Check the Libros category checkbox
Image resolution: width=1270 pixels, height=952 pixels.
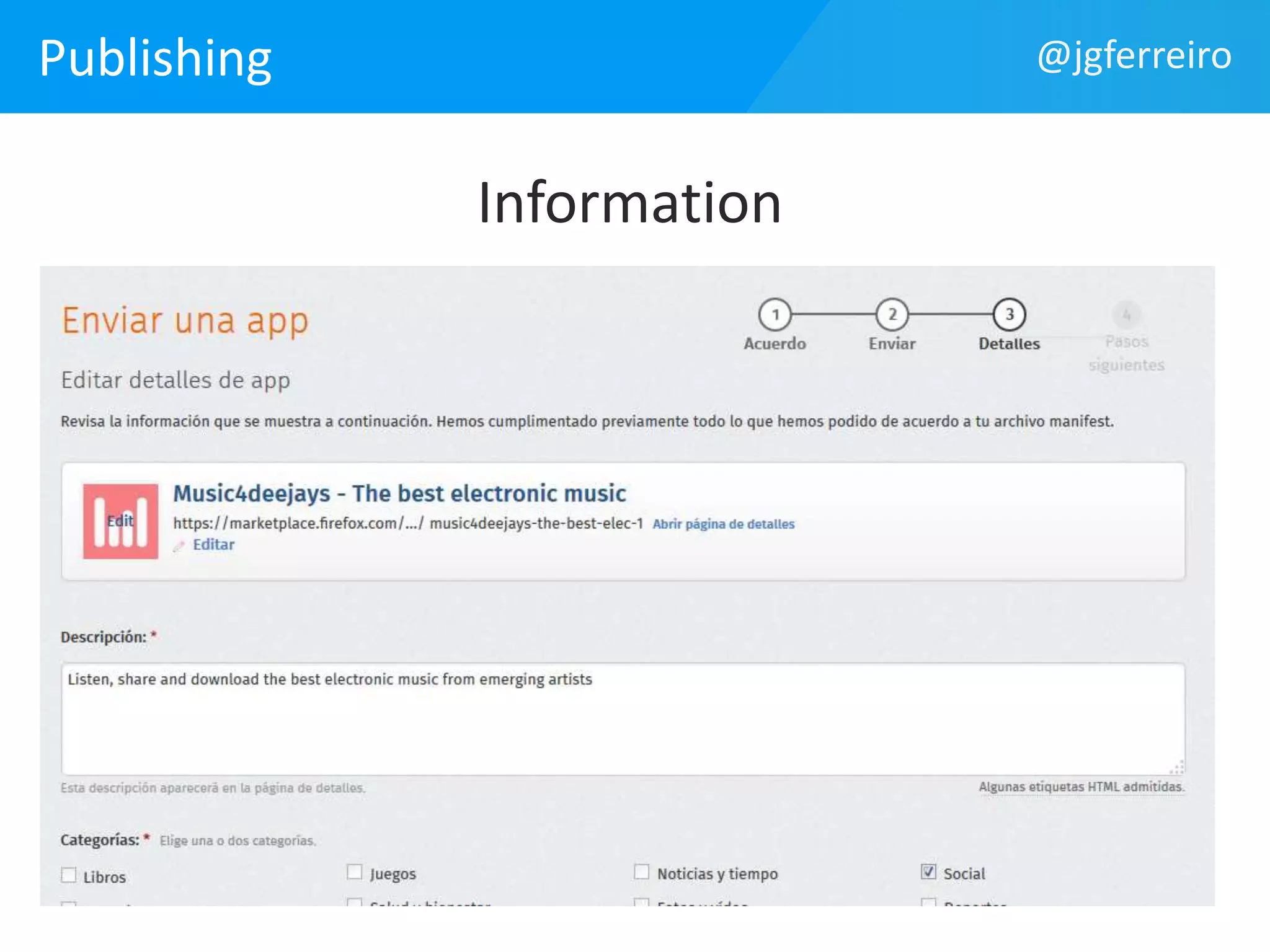69,875
